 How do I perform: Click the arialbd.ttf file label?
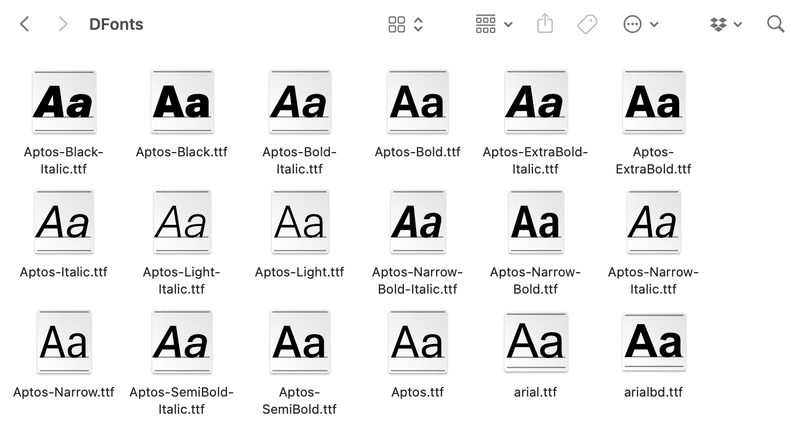(653, 392)
